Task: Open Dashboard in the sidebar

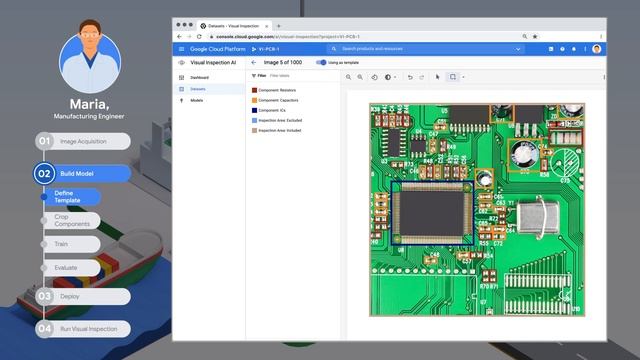Action: coord(209,78)
